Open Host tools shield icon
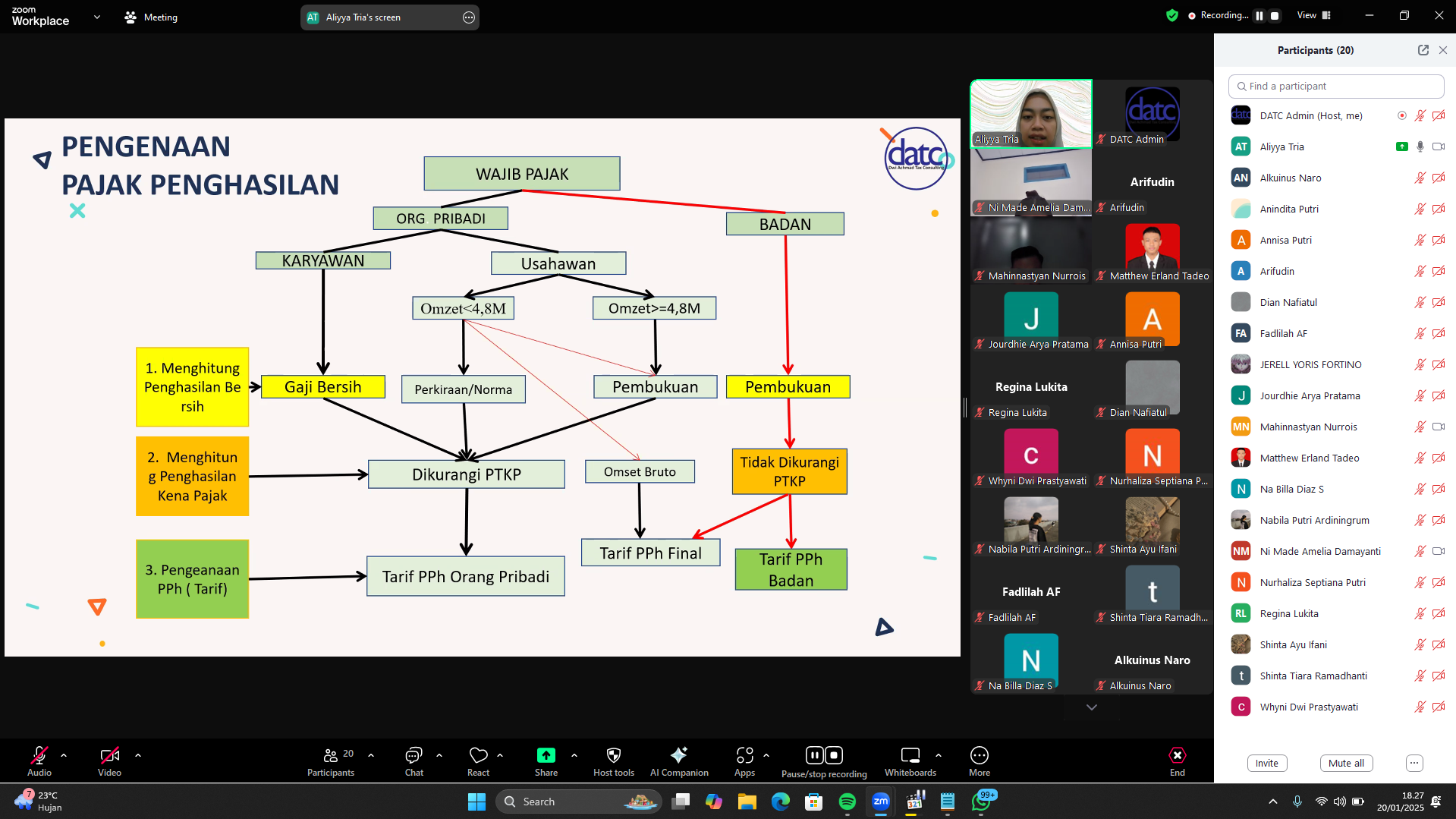This screenshot has height=819, width=1456. point(613,755)
